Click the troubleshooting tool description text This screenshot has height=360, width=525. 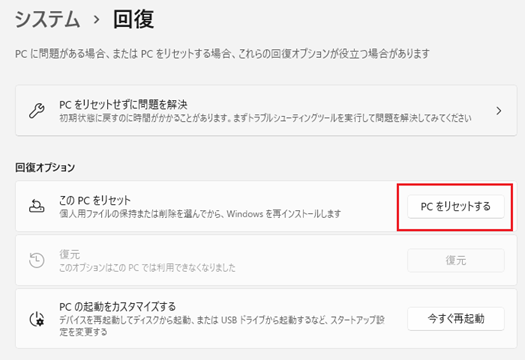(266, 118)
